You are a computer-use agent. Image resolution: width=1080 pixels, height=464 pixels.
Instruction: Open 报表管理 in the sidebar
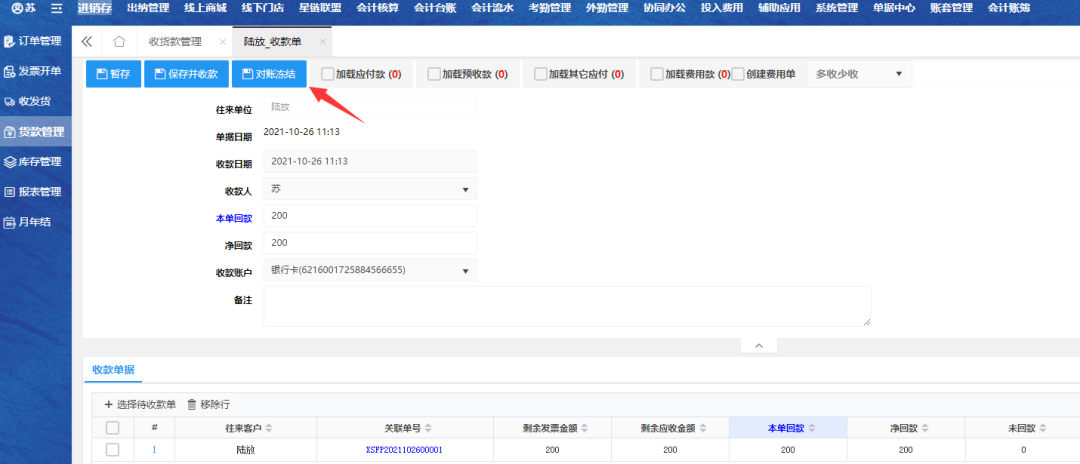(34, 192)
